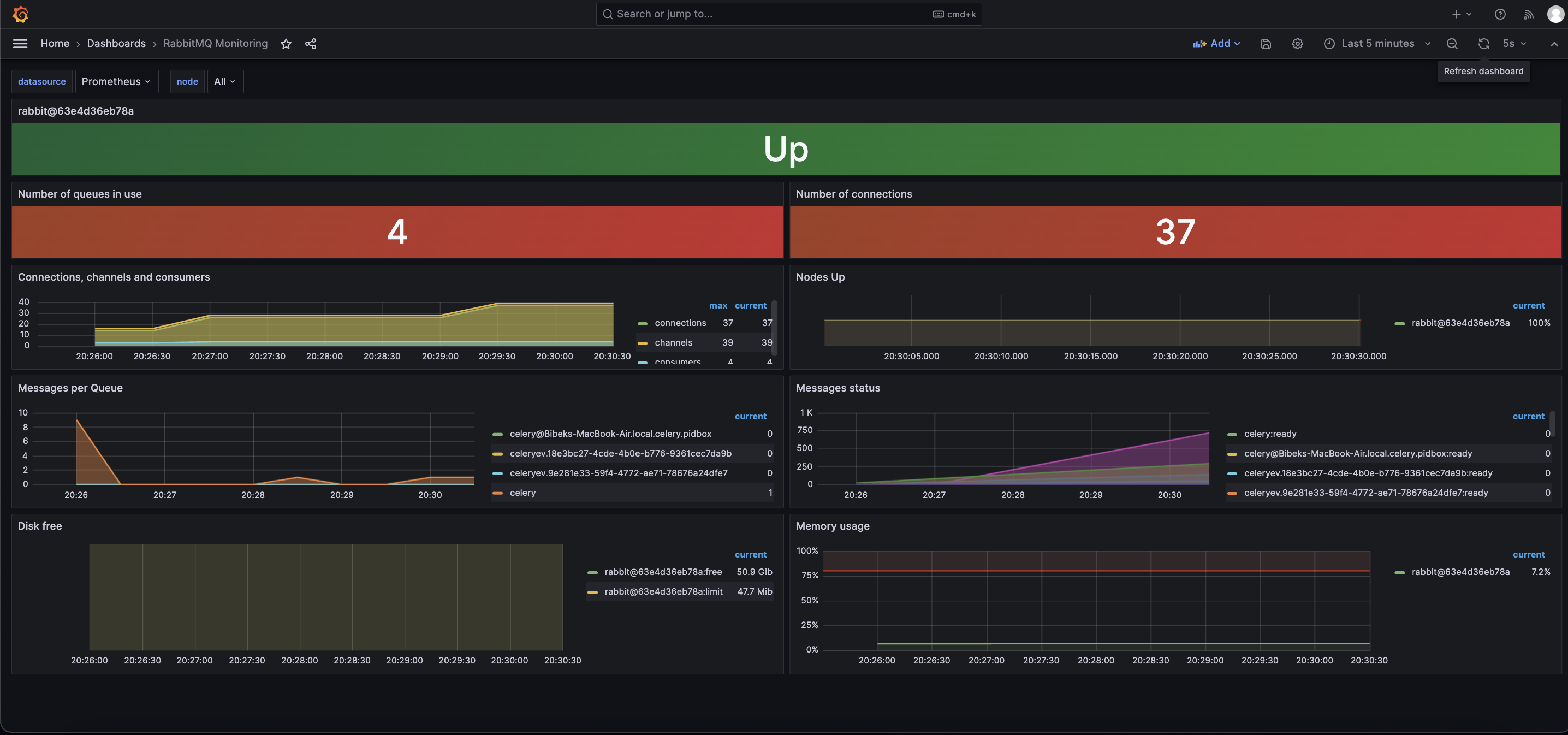Toggle the celery series in Messages per Queue
Viewport: 1568px width, 735px height.
(x=522, y=493)
